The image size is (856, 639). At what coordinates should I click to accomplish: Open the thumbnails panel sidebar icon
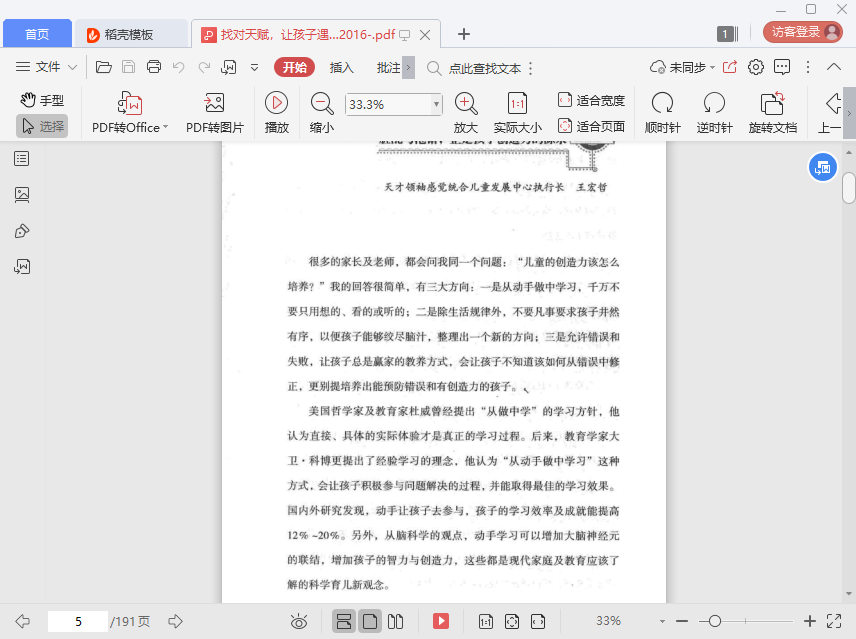(22, 195)
